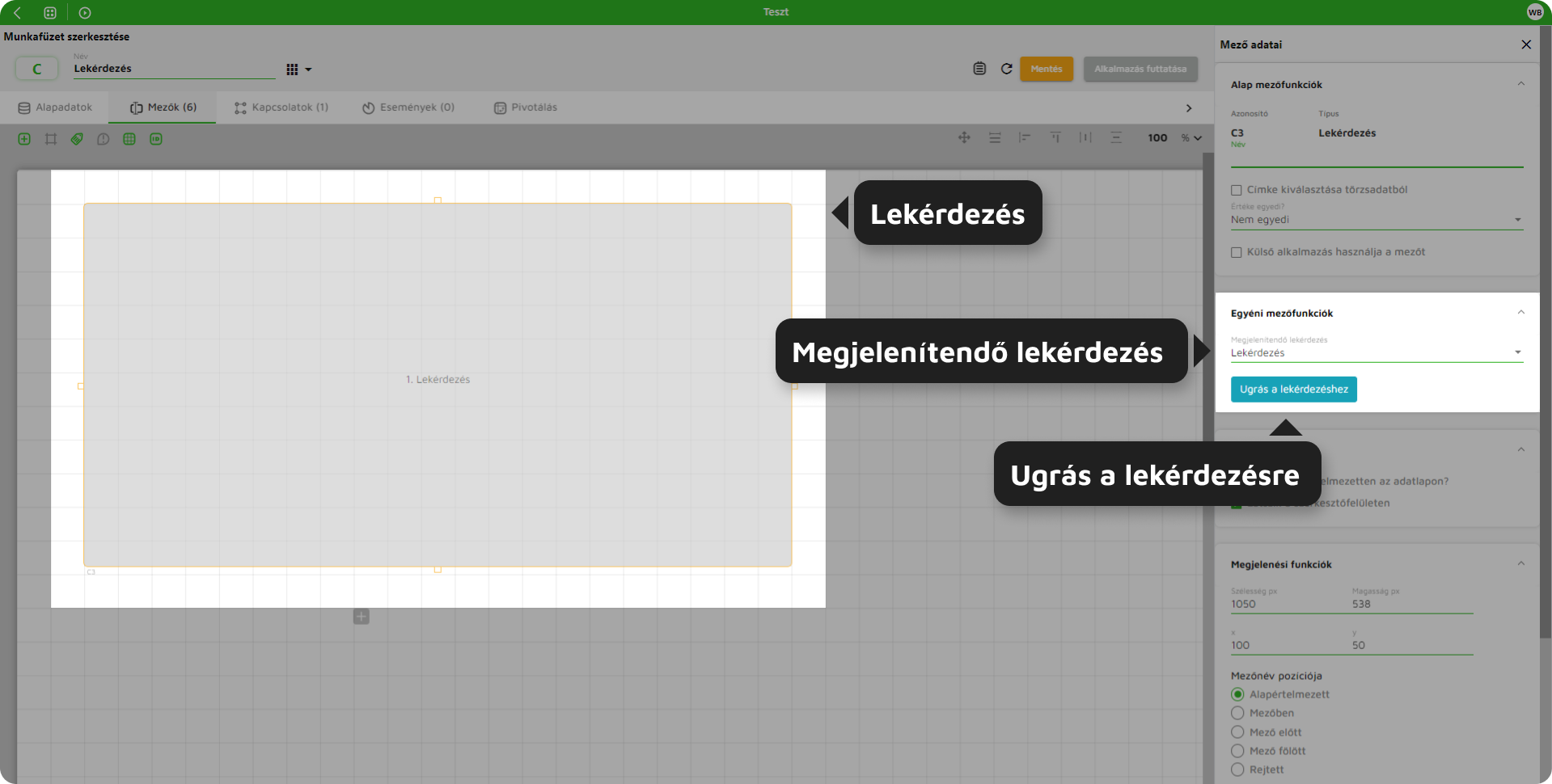
Task: Open the Nem egyedi dropdown
Action: click(1377, 220)
